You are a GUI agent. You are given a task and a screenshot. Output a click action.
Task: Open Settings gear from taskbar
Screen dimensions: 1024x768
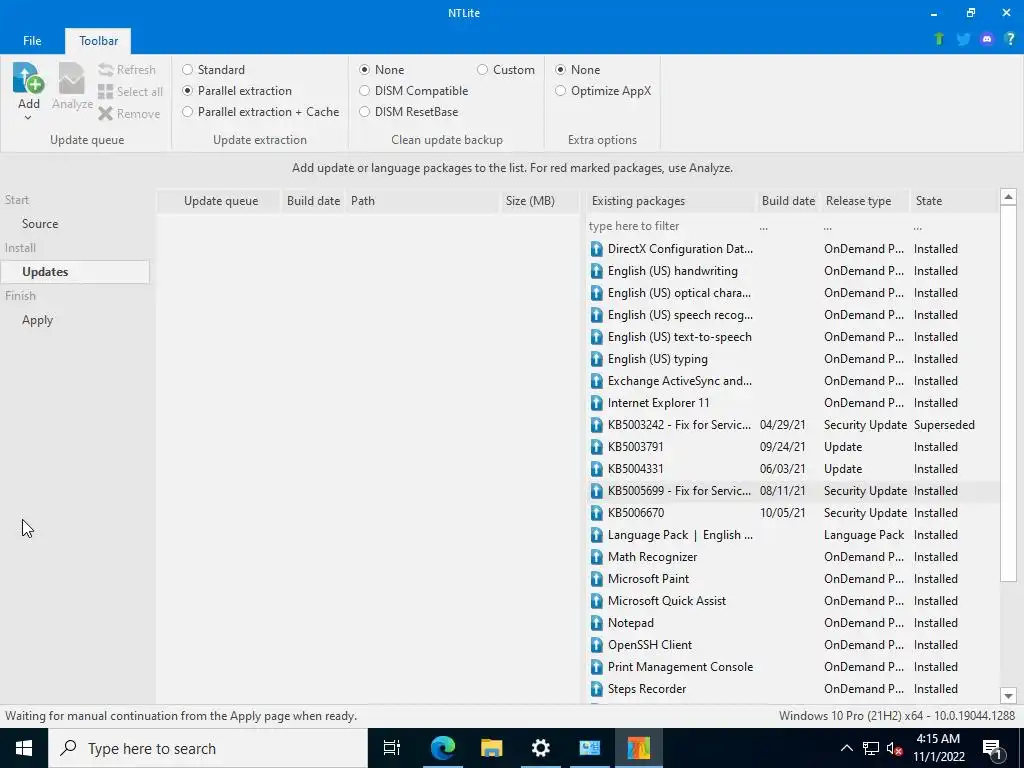click(x=541, y=748)
